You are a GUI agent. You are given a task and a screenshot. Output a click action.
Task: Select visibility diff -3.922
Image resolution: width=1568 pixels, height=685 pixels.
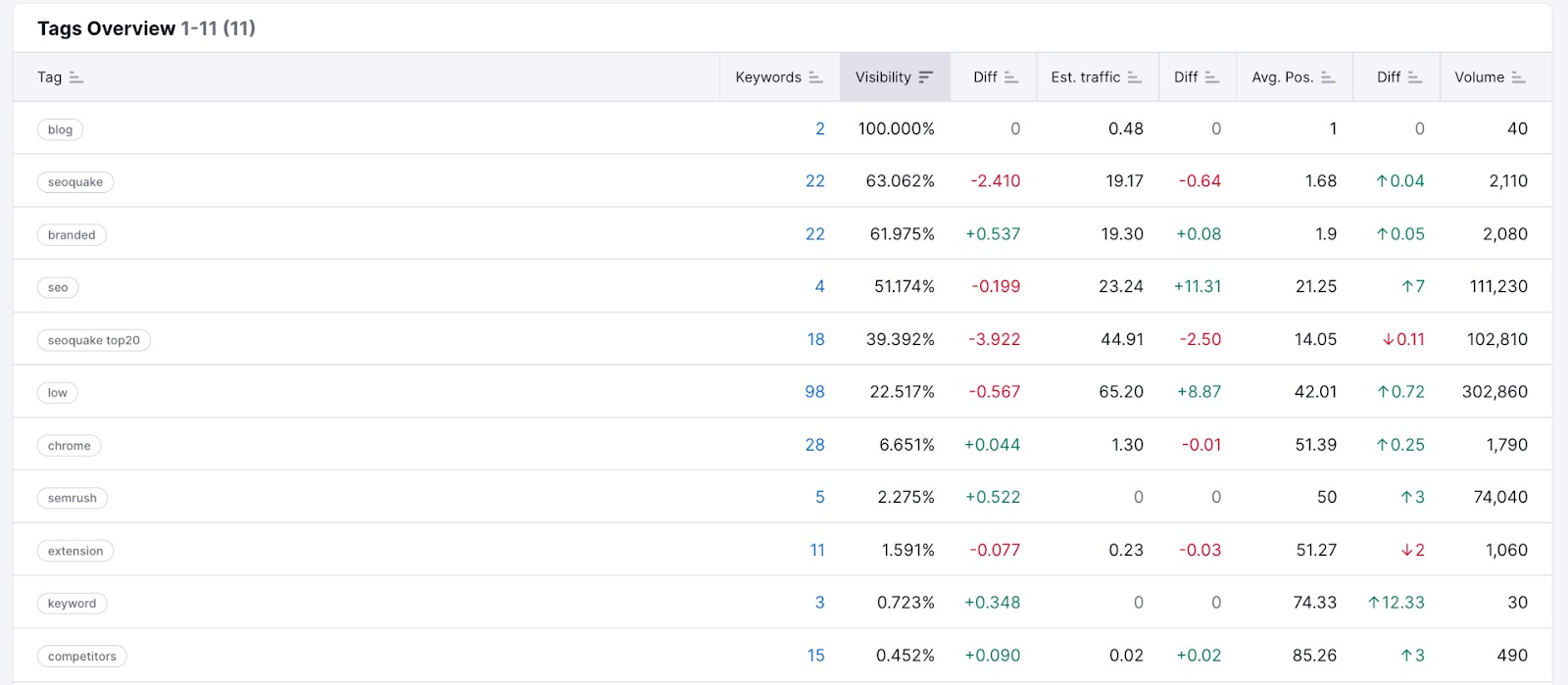995,339
